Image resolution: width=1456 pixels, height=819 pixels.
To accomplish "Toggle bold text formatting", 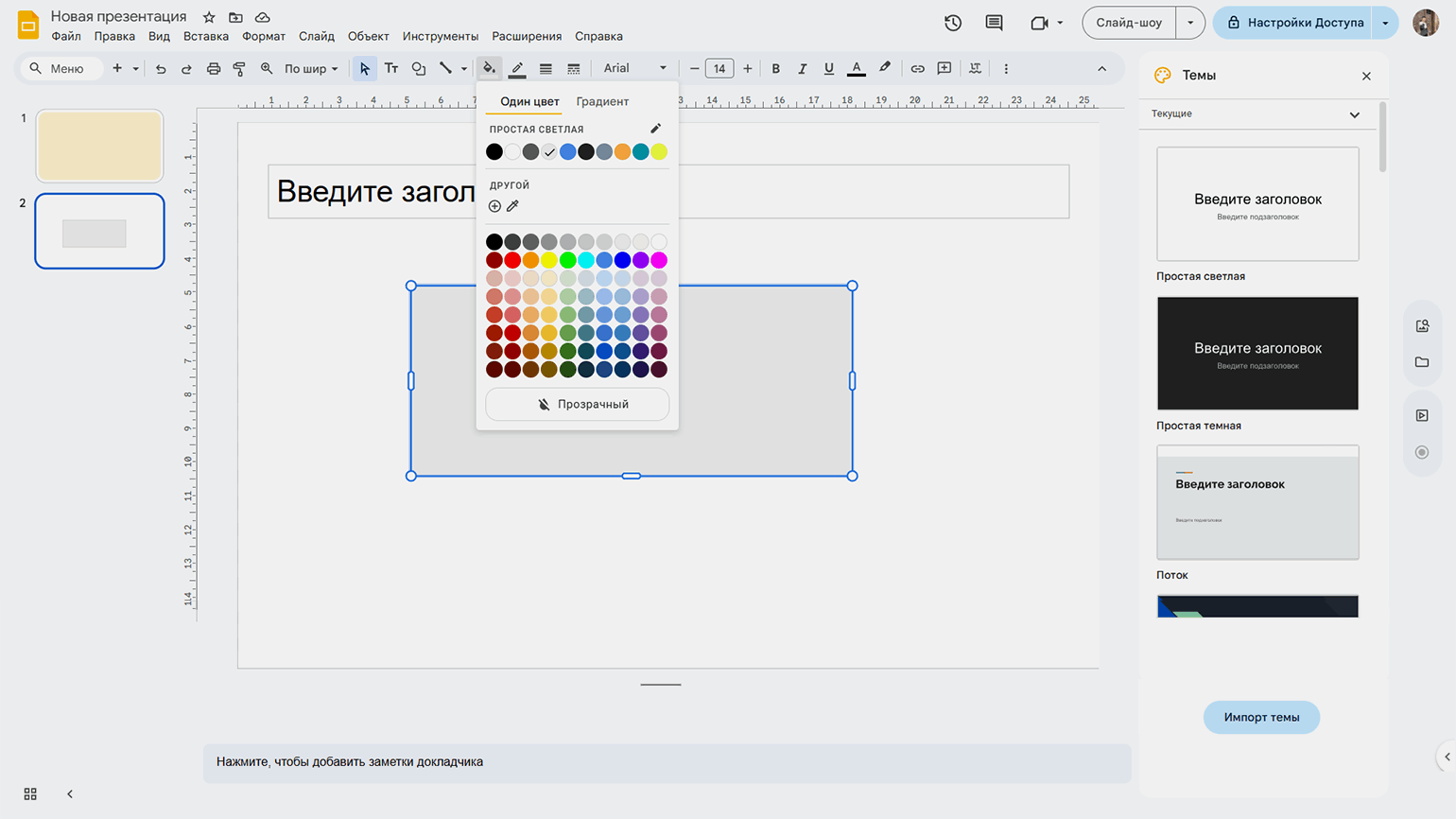I will pyautogui.click(x=776, y=68).
